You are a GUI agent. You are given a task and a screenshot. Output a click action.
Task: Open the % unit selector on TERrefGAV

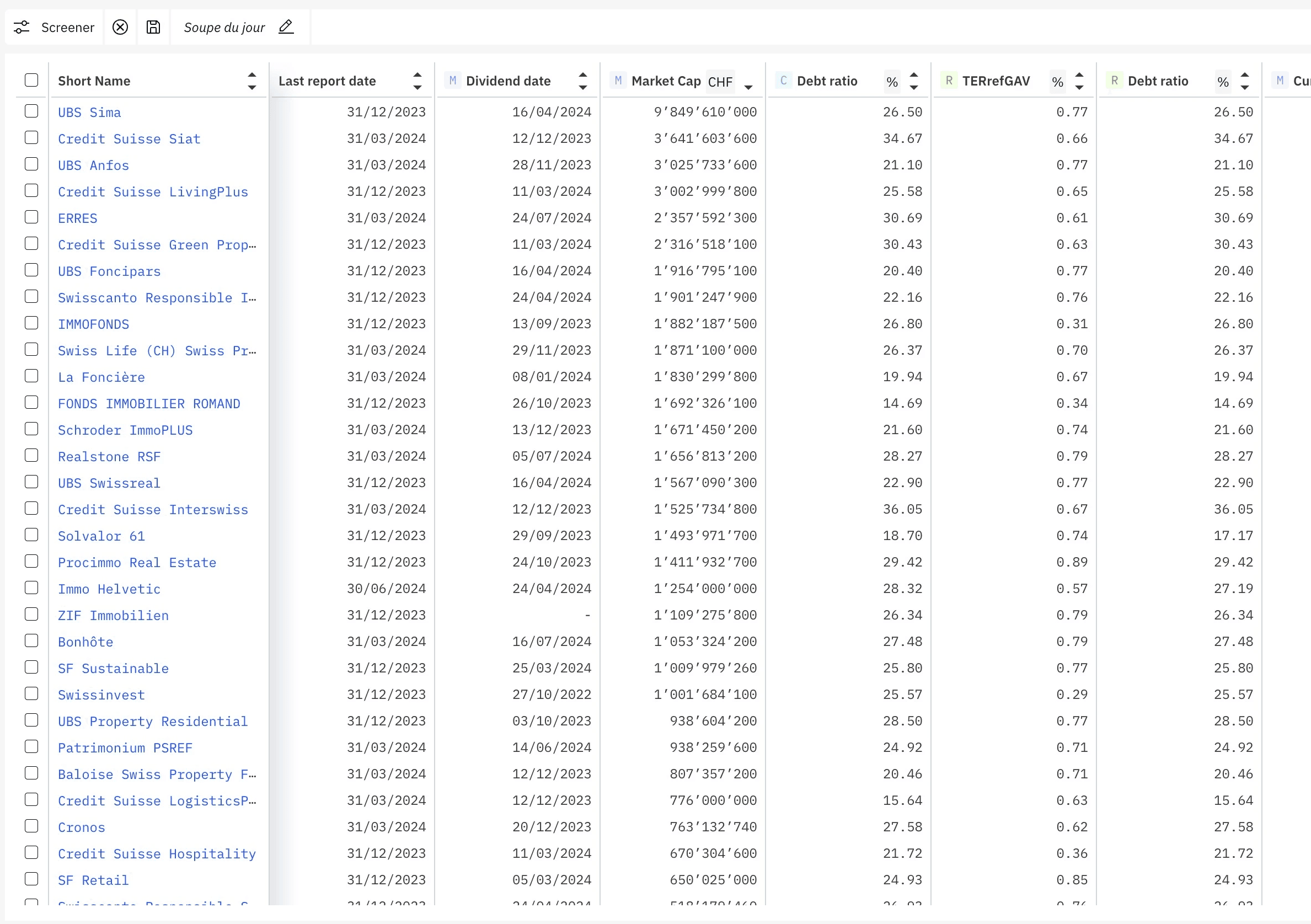click(1058, 82)
